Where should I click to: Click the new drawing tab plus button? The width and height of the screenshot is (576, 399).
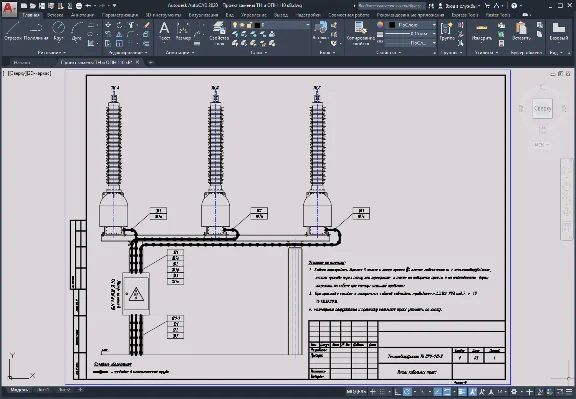pos(150,62)
